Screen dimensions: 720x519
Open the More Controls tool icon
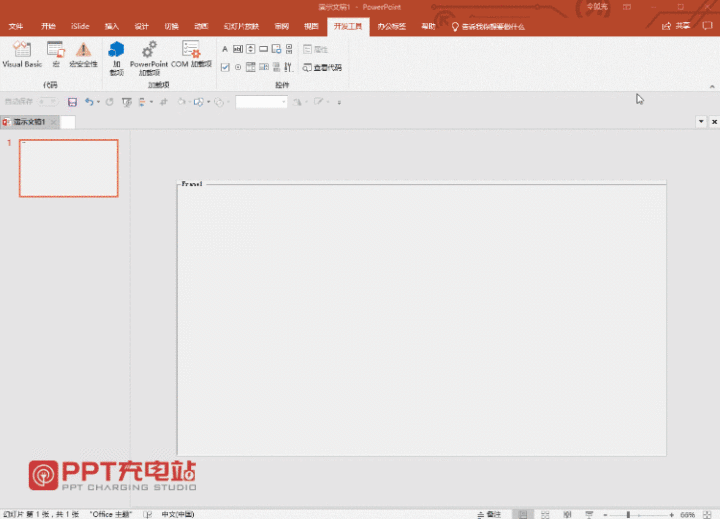(288, 68)
